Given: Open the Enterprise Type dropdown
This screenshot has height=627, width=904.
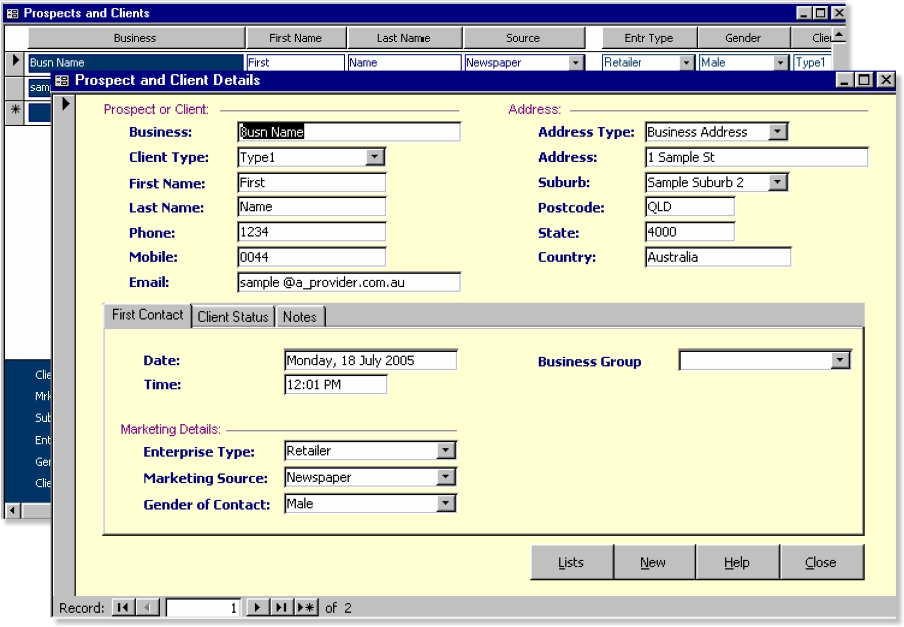Looking at the screenshot, I should pos(446,451).
